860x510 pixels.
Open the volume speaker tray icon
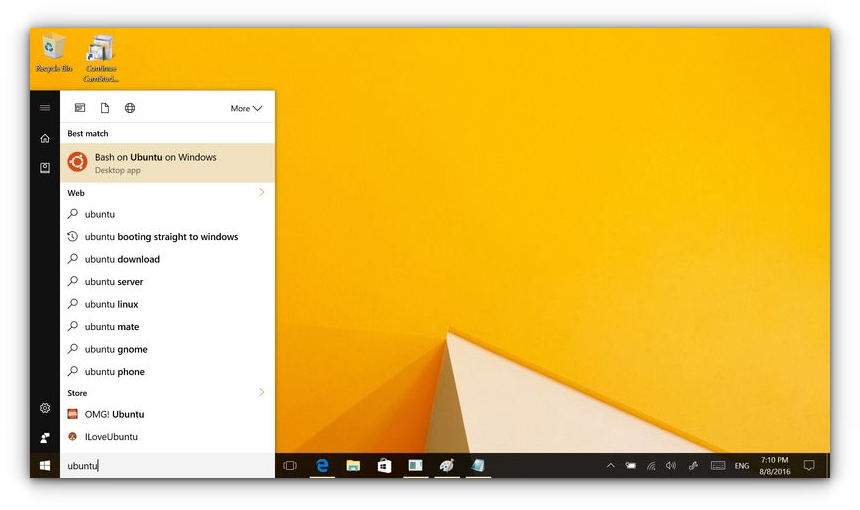pos(671,466)
